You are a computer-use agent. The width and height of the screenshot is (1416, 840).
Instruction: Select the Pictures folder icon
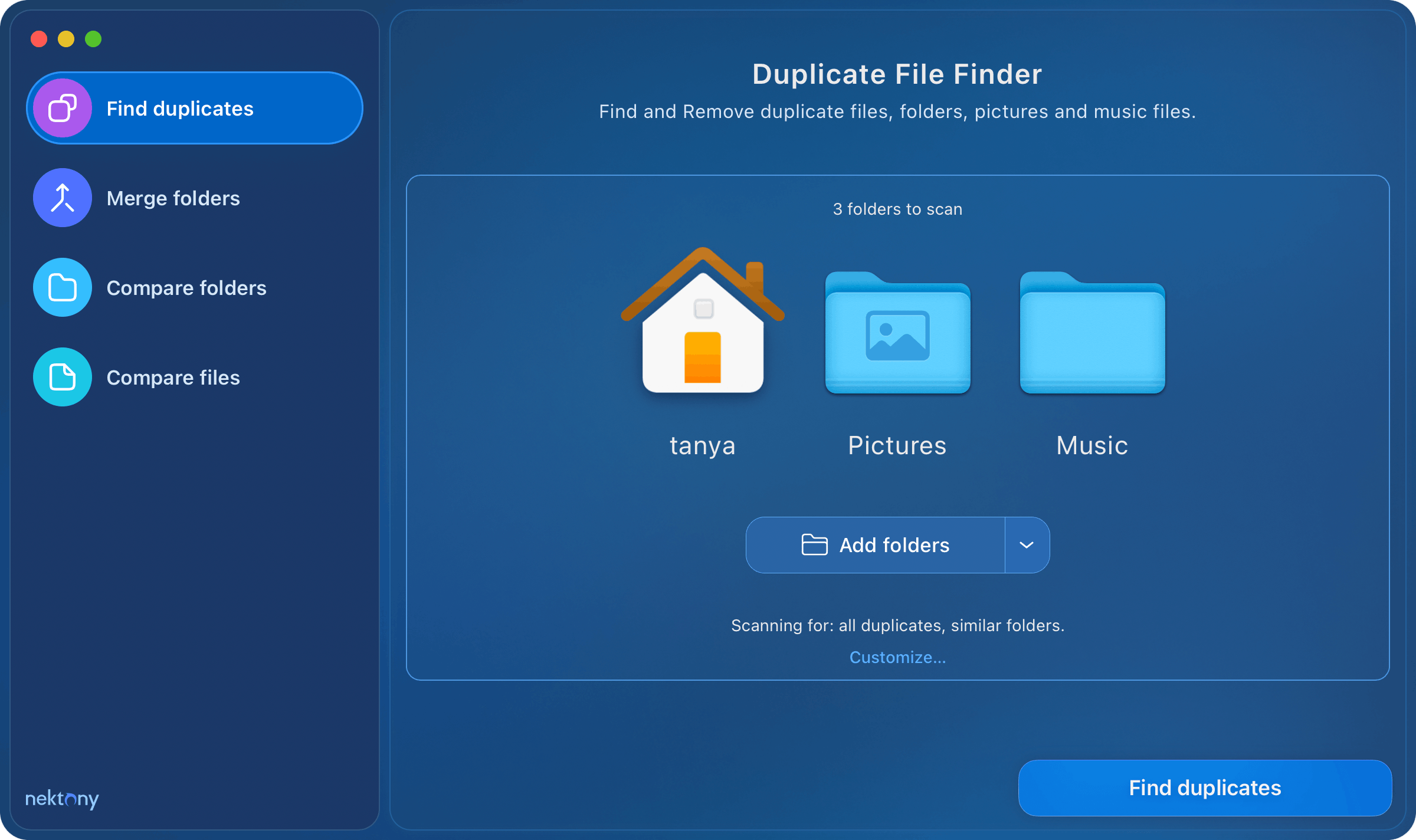click(897, 333)
